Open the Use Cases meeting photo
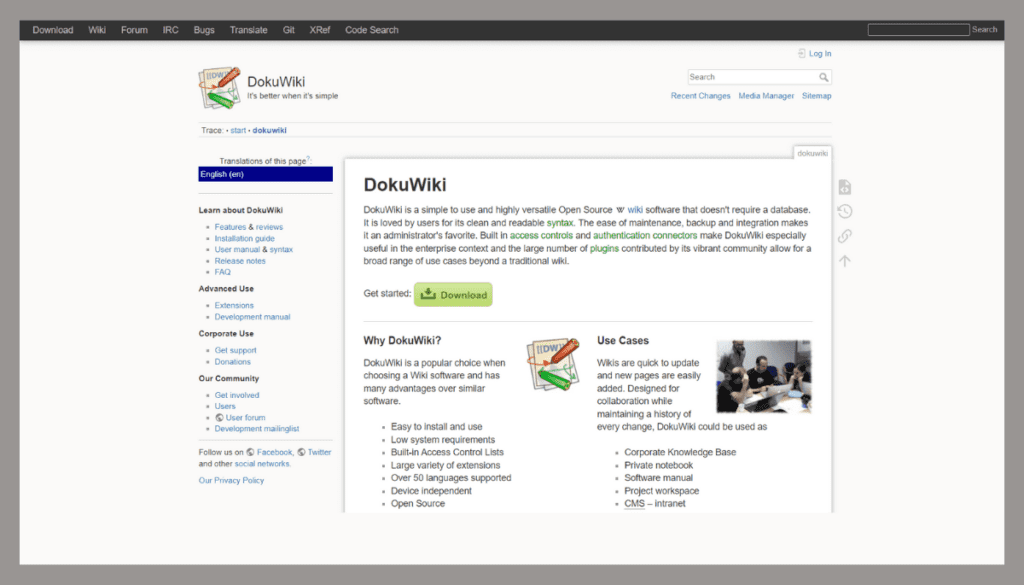 [763, 377]
